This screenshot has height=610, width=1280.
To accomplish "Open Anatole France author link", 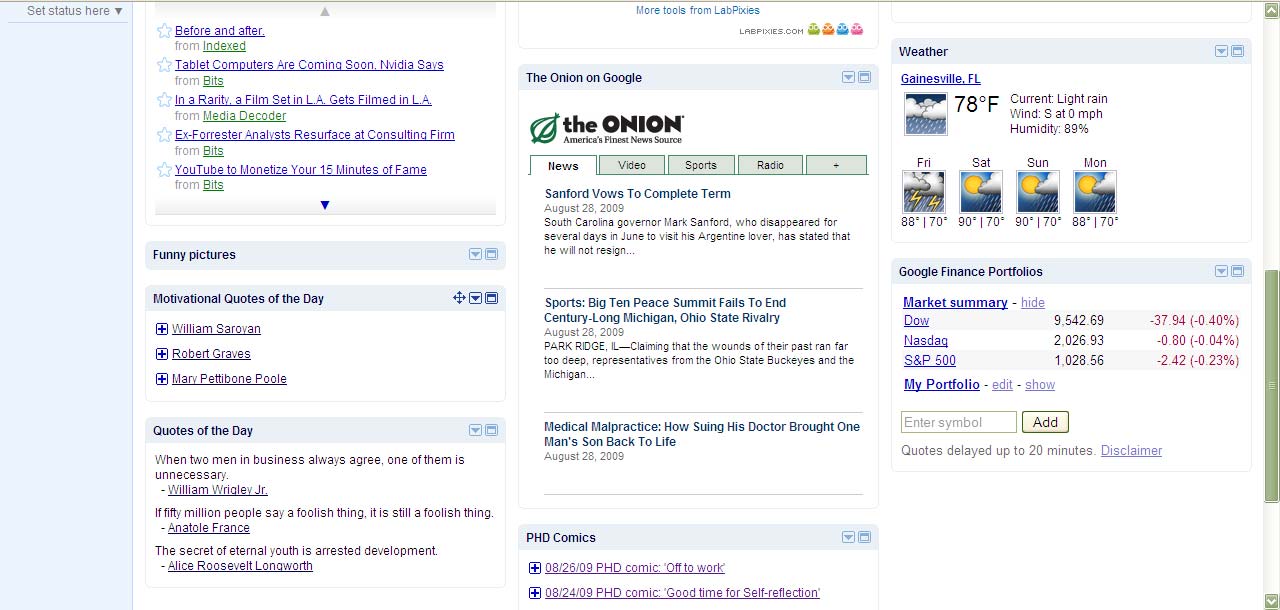I will pos(209,528).
